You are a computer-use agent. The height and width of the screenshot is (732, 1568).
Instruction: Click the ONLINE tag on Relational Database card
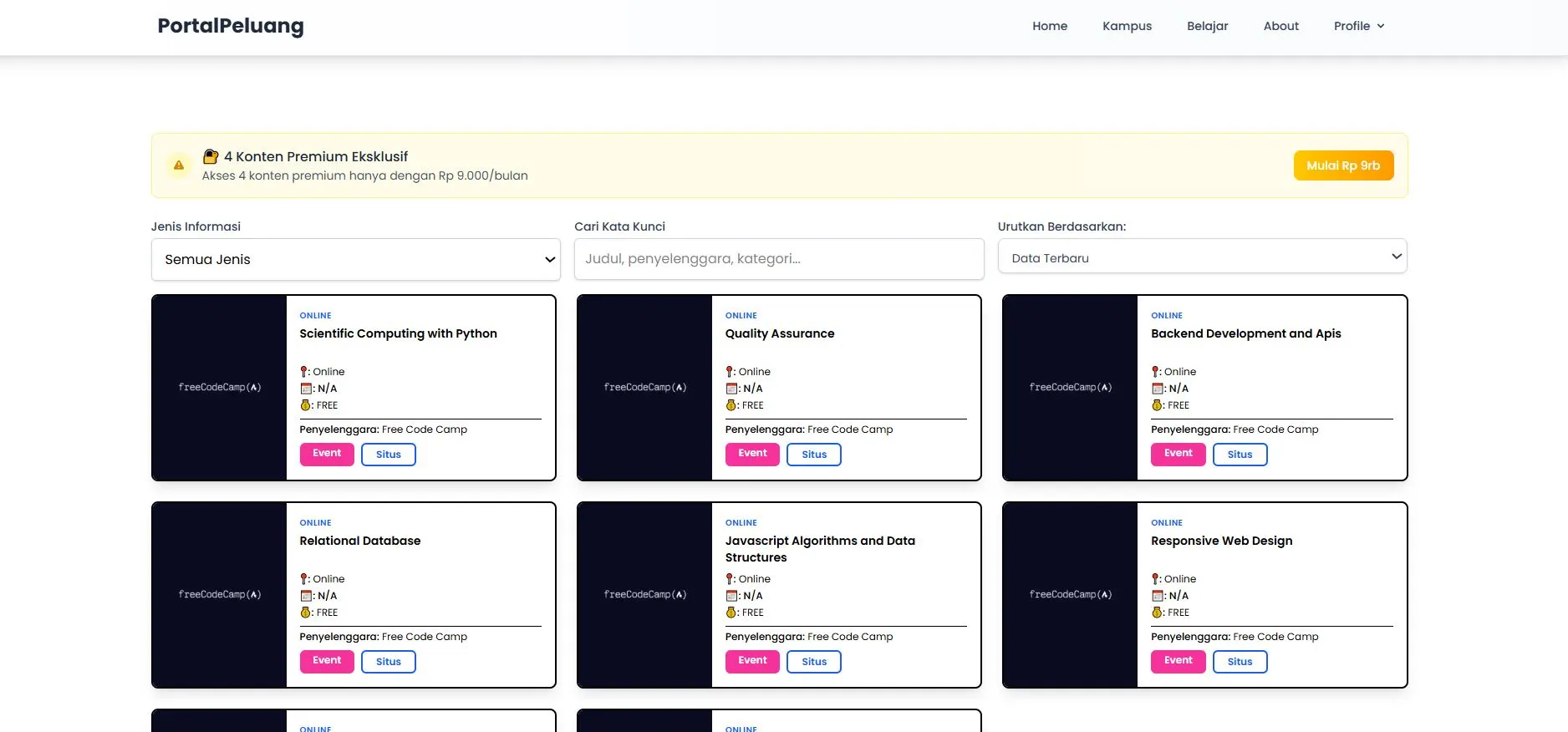click(316, 523)
